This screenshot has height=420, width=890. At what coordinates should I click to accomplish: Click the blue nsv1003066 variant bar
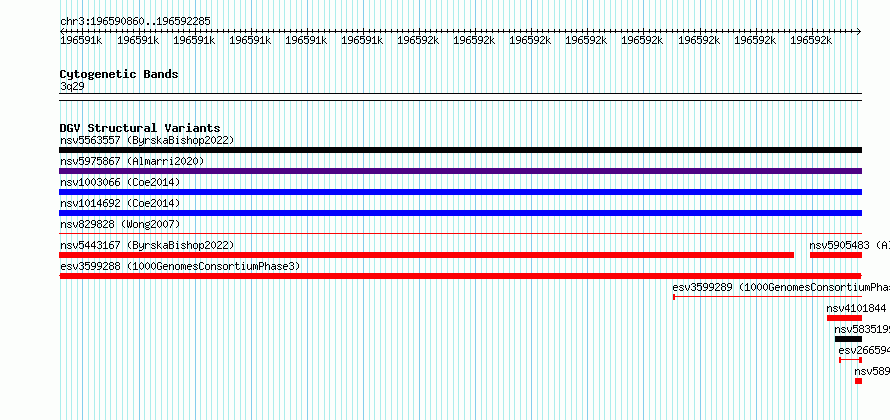460,192
